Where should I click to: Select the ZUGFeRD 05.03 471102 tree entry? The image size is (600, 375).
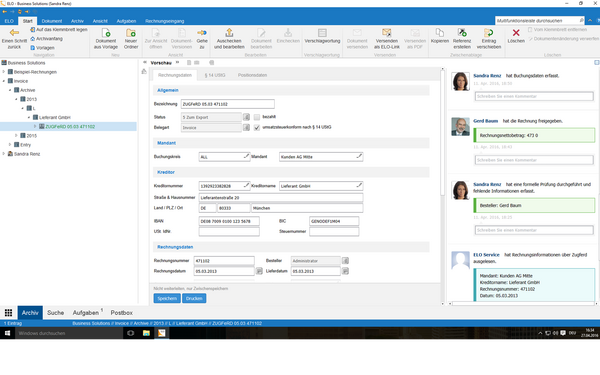point(70,126)
